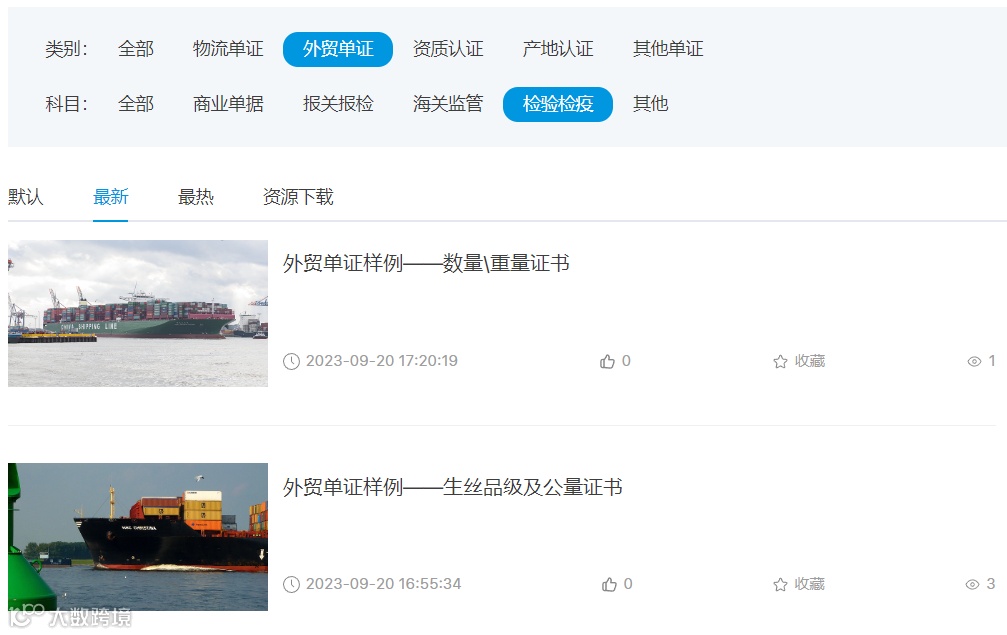Screen dimensions: 1007x635
Task: Select 全部 in the 类别 filter
Action: pyautogui.click(x=136, y=49)
